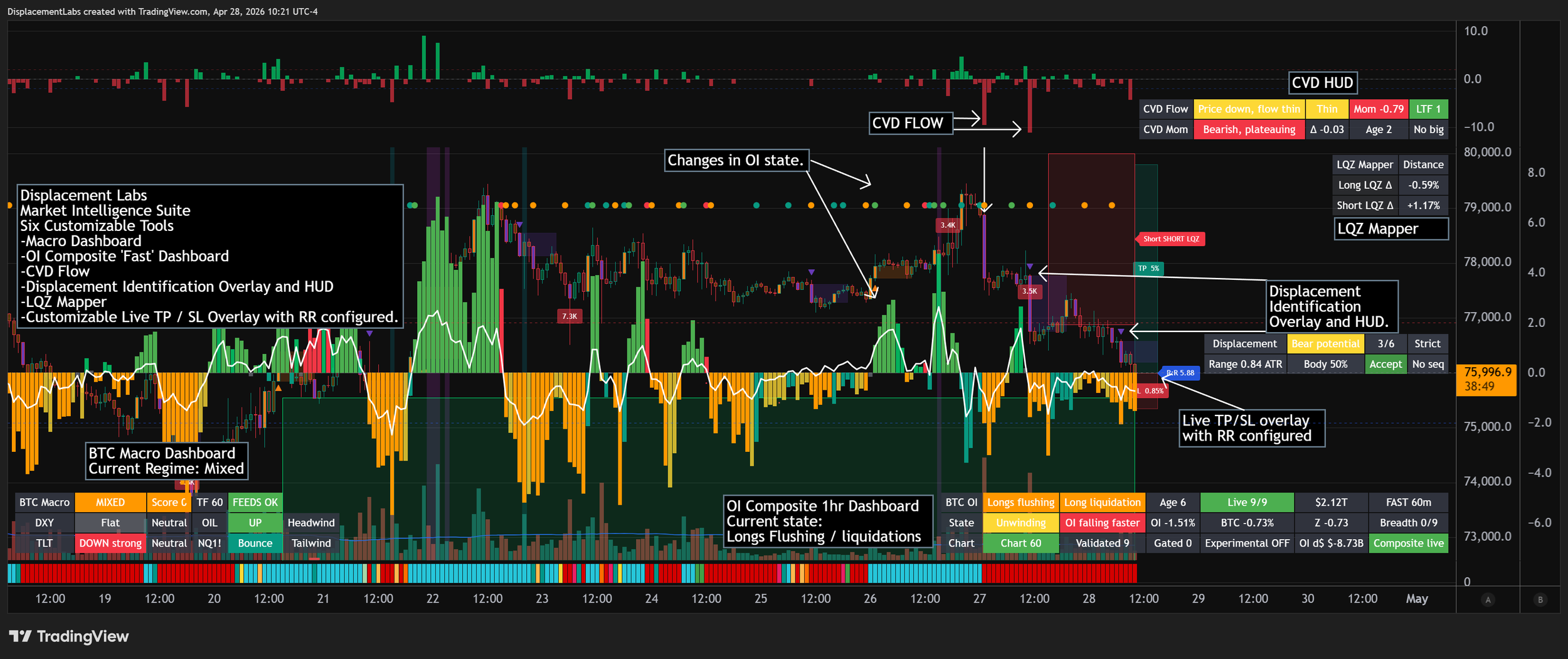Click the yellow 'Unwinding' state cell

click(x=1020, y=523)
